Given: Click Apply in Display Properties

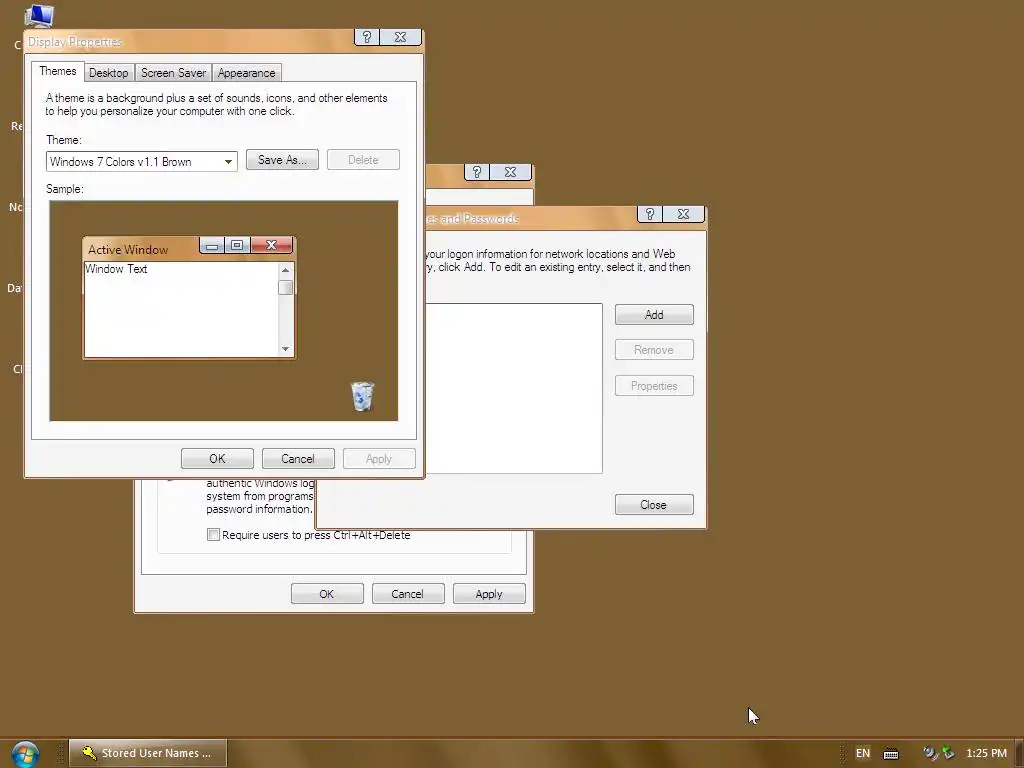Looking at the screenshot, I should tap(379, 458).
